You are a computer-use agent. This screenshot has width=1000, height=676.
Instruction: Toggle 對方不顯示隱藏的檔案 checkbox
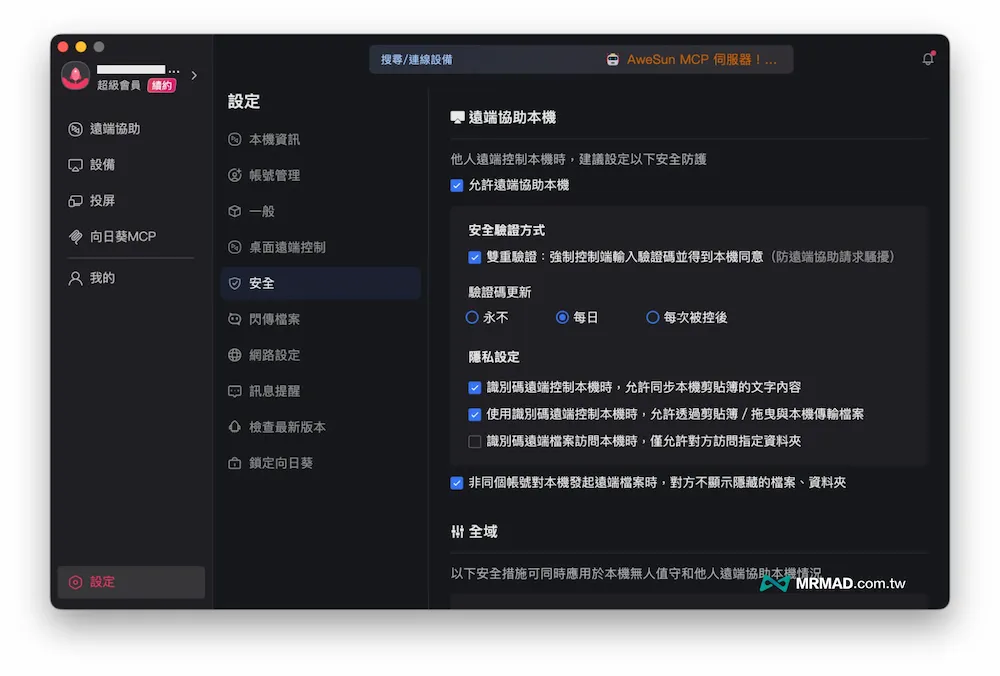[x=457, y=483]
